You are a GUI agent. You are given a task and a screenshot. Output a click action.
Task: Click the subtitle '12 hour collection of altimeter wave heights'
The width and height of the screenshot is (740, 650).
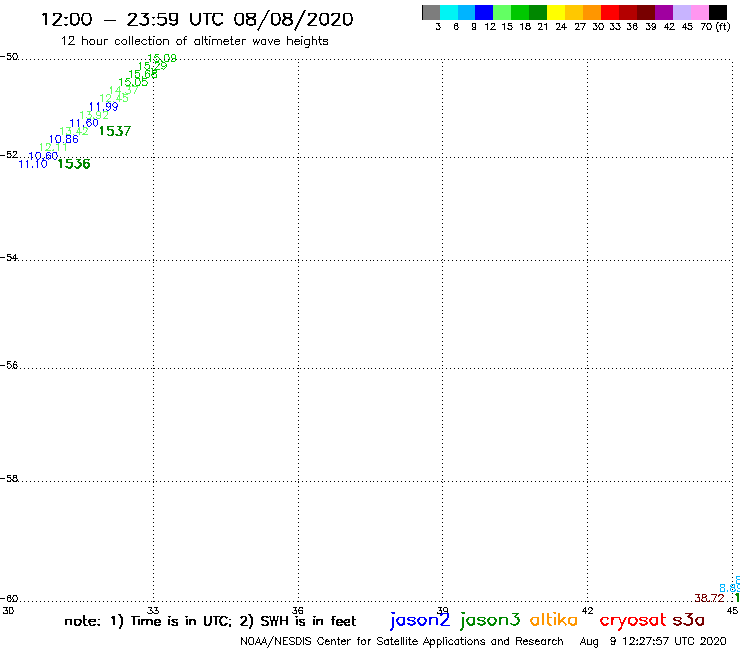[194, 41]
